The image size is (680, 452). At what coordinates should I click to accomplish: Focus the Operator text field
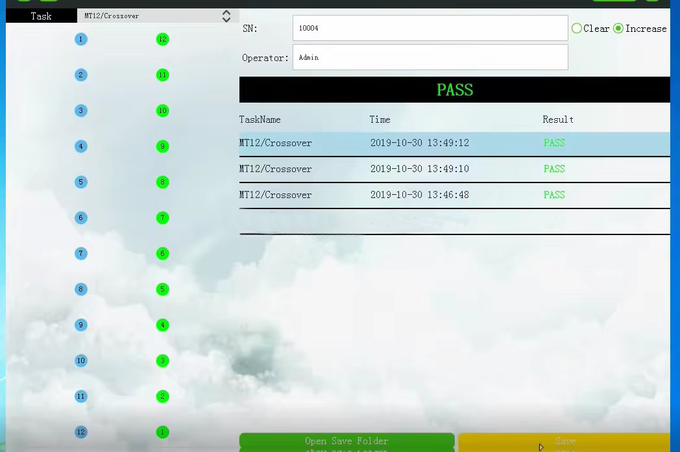pyautogui.click(x=430, y=58)
